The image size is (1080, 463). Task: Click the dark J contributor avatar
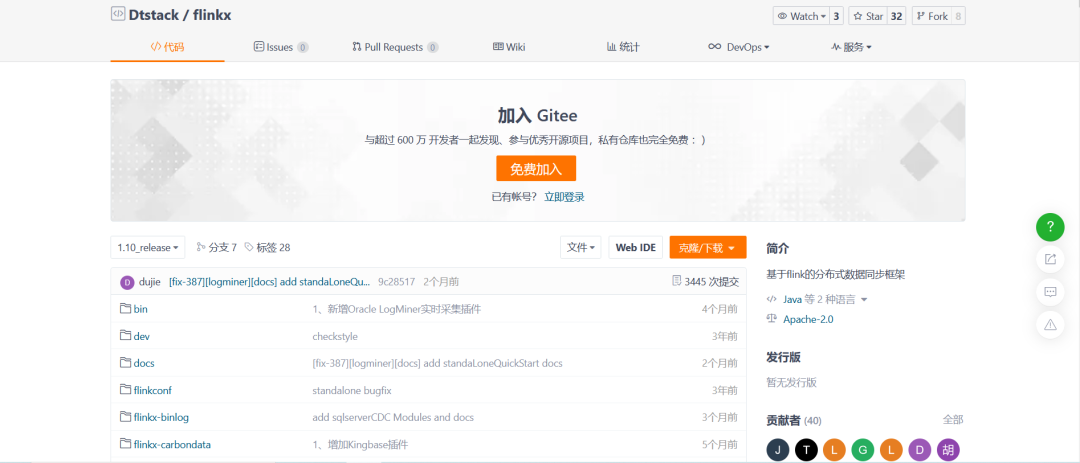(778, 451)
